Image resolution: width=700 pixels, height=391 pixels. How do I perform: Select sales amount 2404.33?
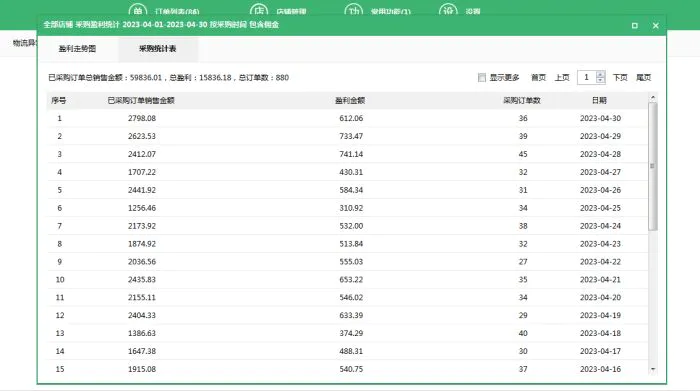142,315
